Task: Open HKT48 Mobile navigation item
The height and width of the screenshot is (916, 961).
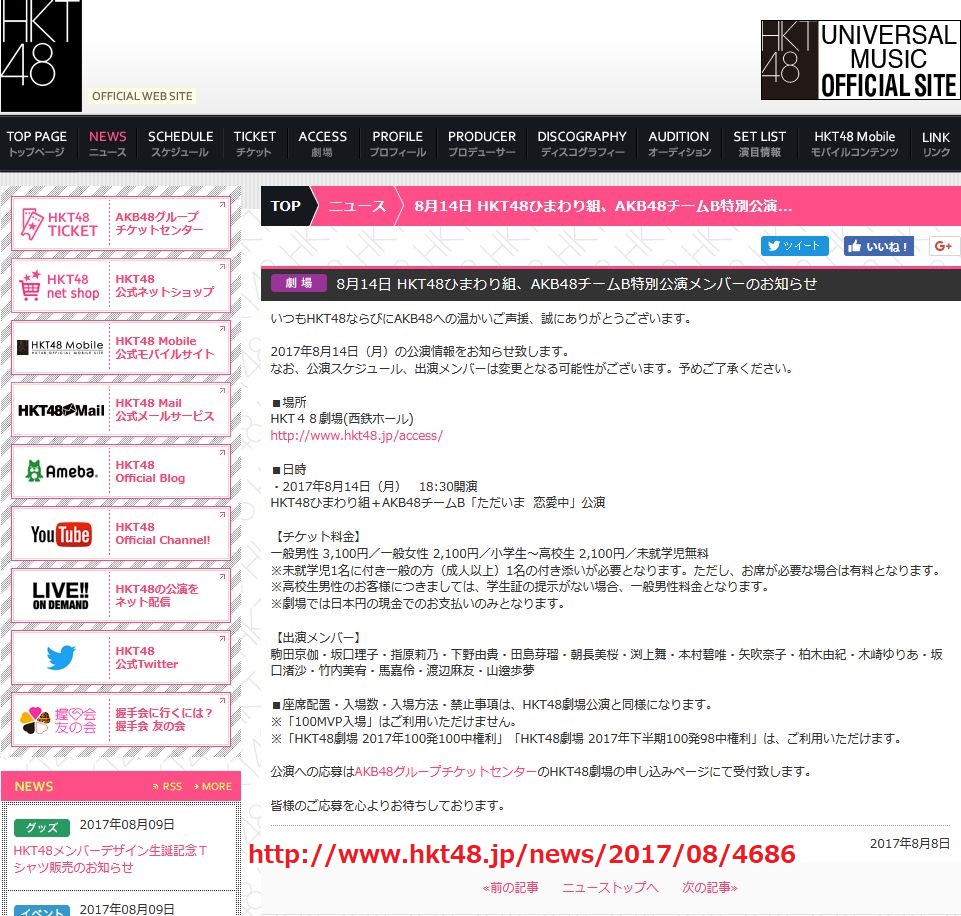Action: click(x=854, y=143)
